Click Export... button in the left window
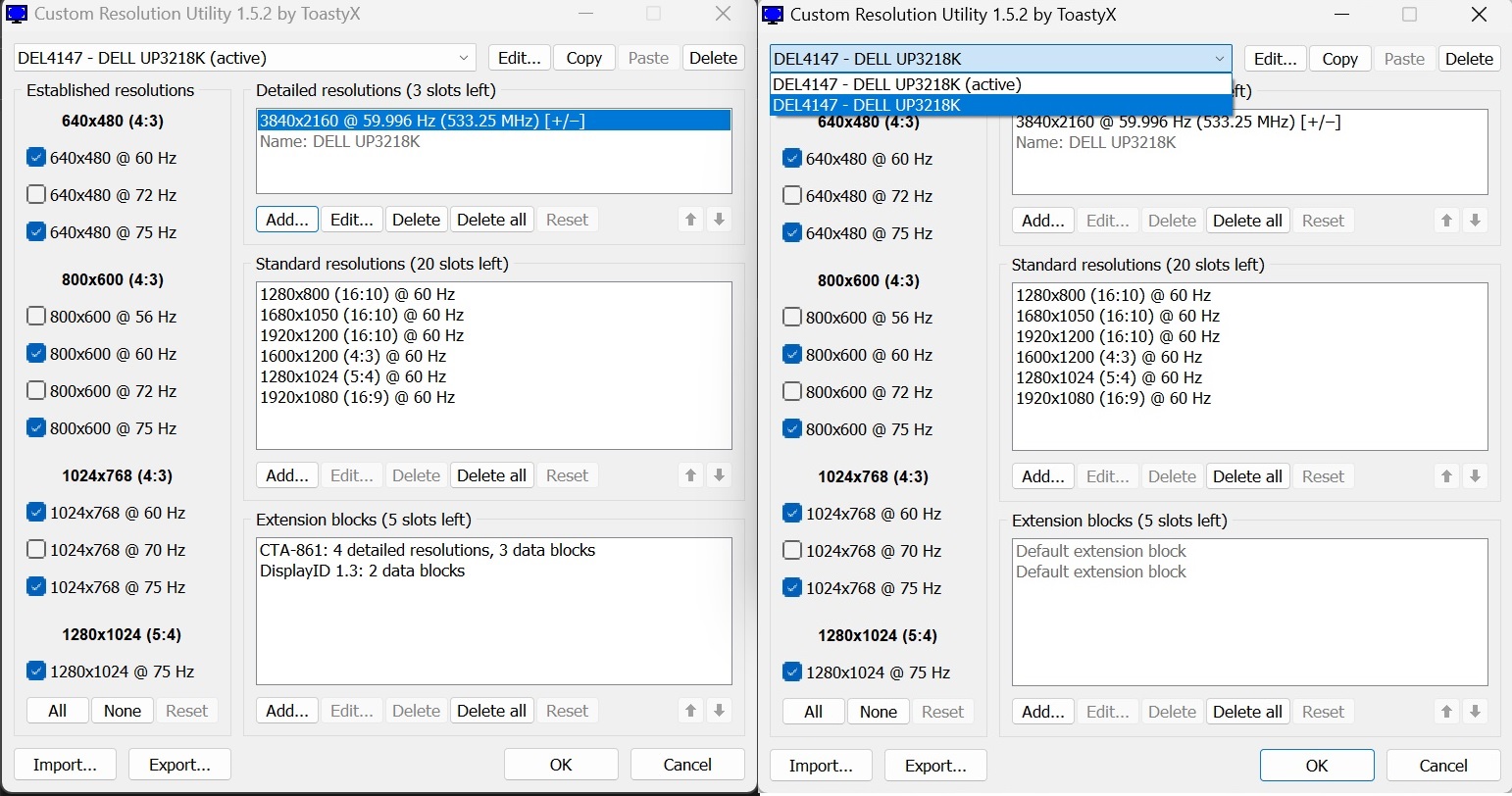This screenshot has width=1512, height=796. click(x=179, y=765)
